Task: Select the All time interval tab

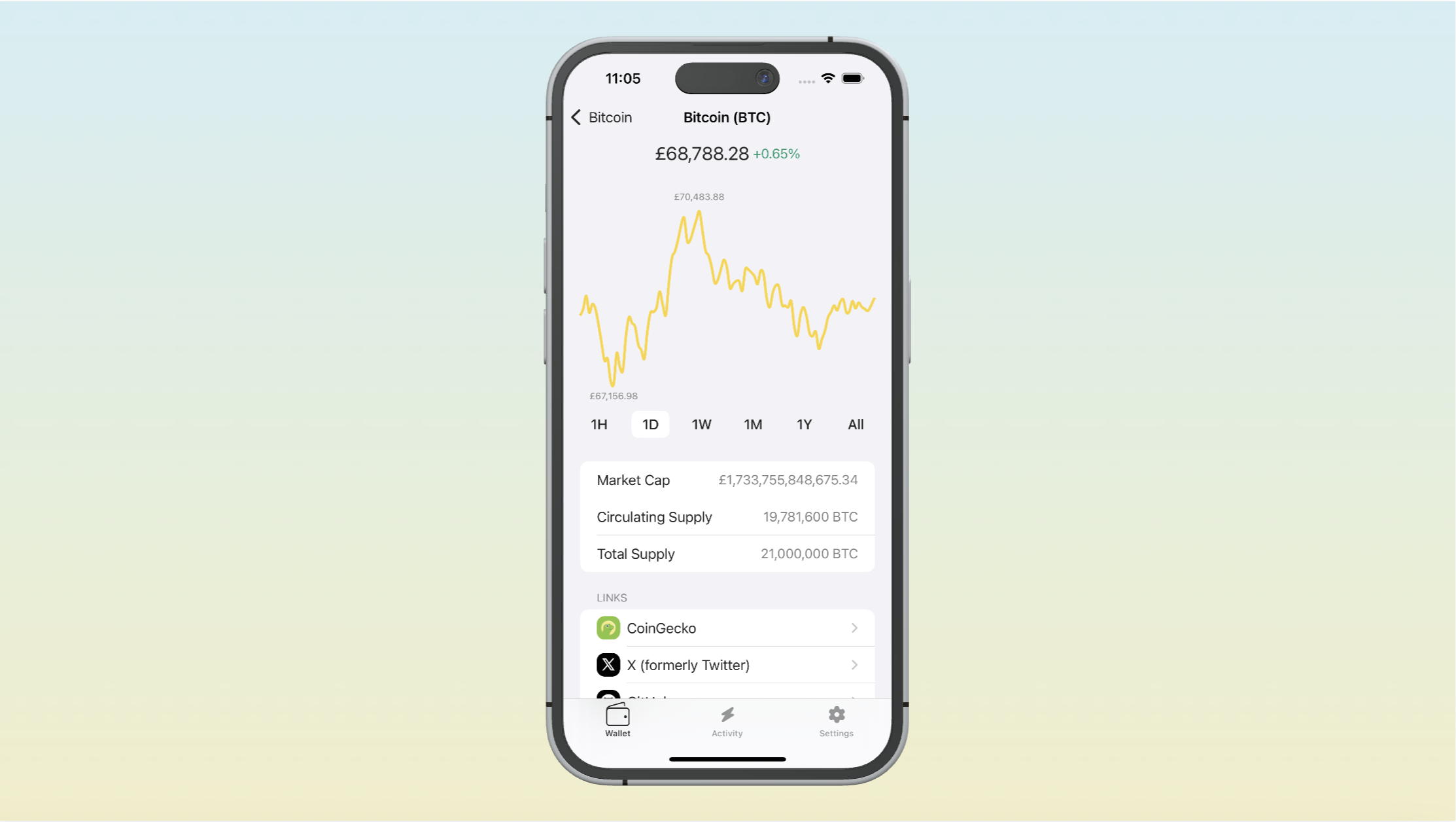Action: [855, 423]
